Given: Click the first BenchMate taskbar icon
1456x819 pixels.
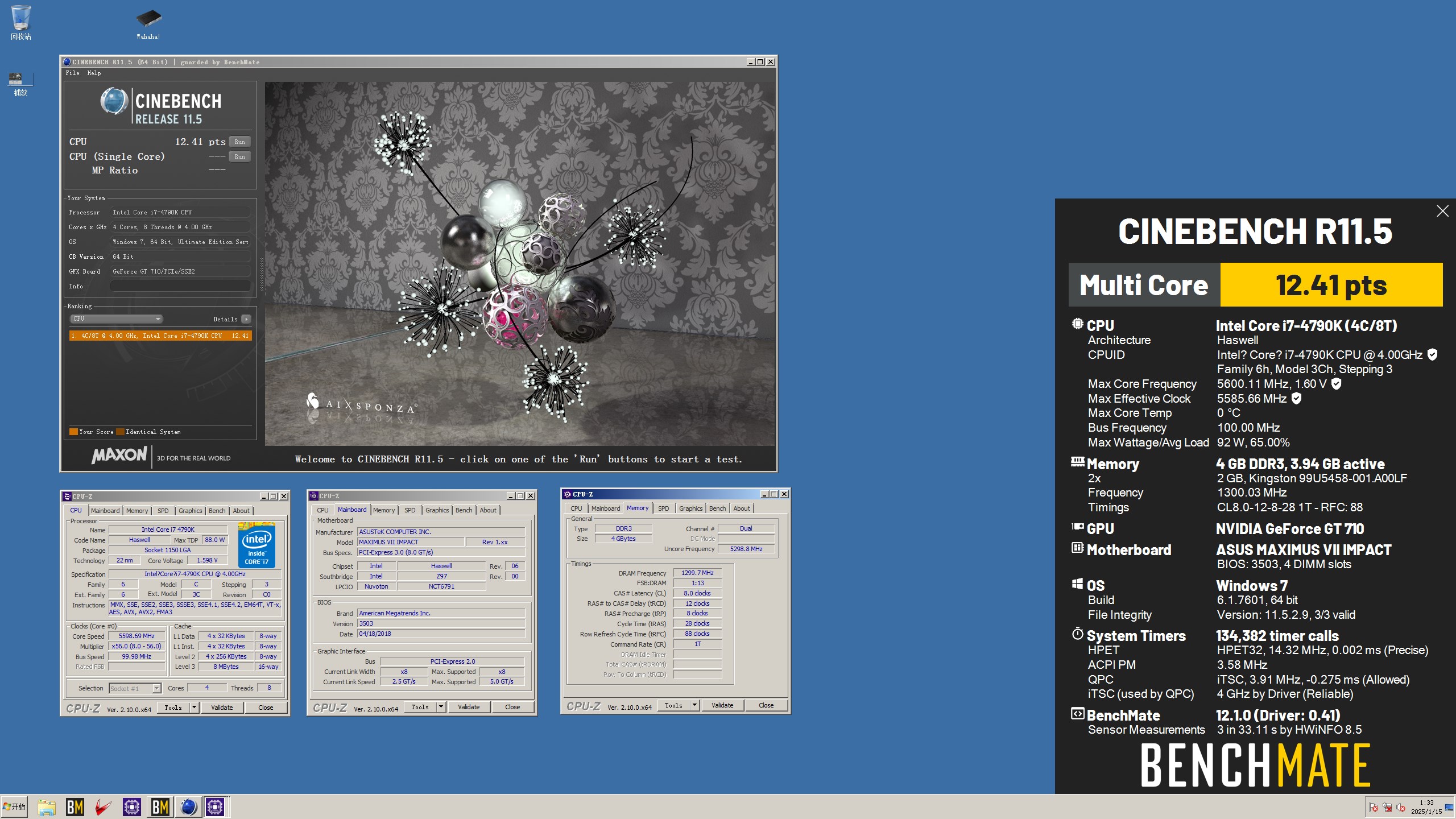Looking at the screenshot, I should point(75,807).
